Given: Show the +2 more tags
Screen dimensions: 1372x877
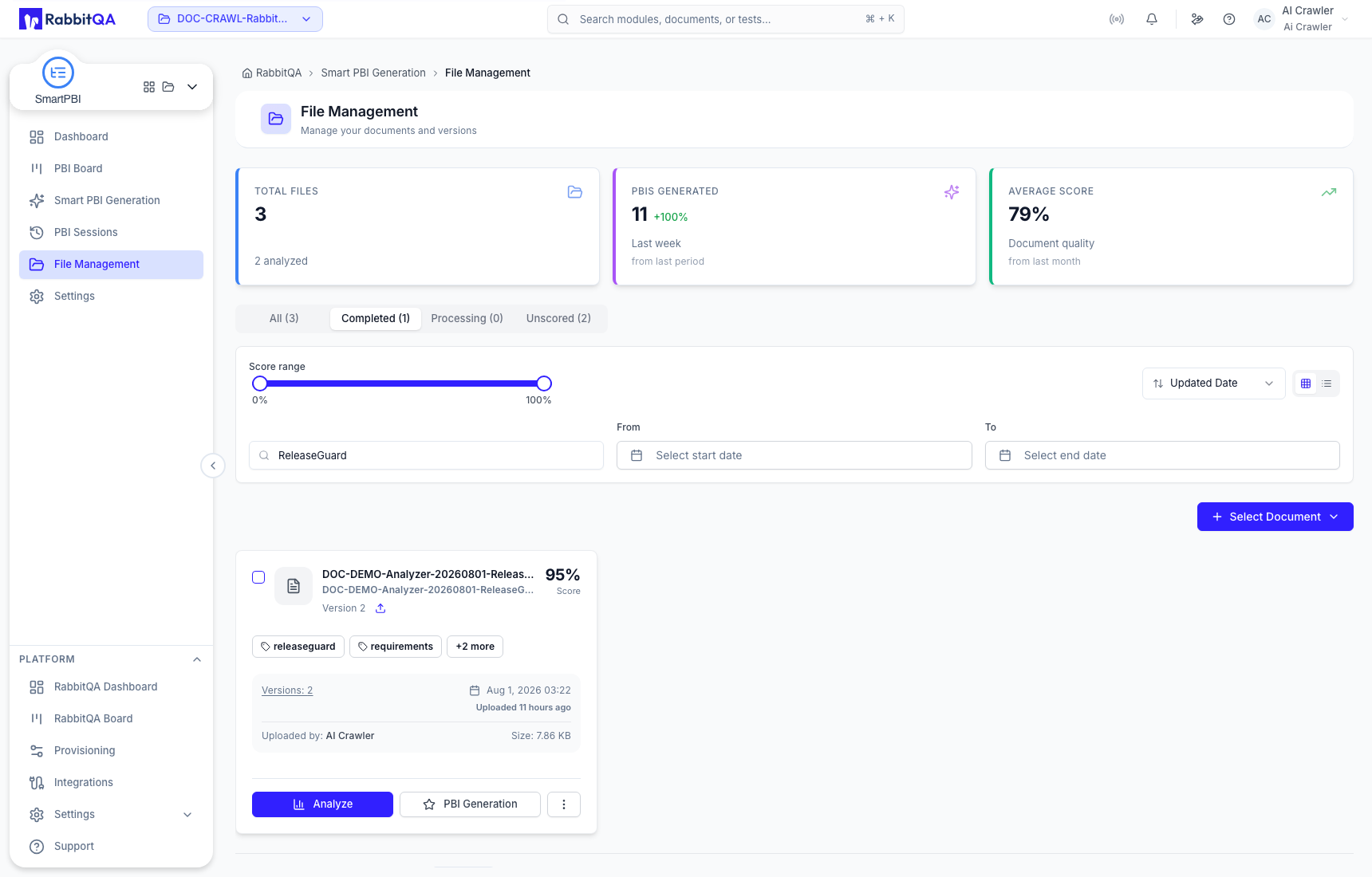Looking at the screenshot, I should pos(475,647).
